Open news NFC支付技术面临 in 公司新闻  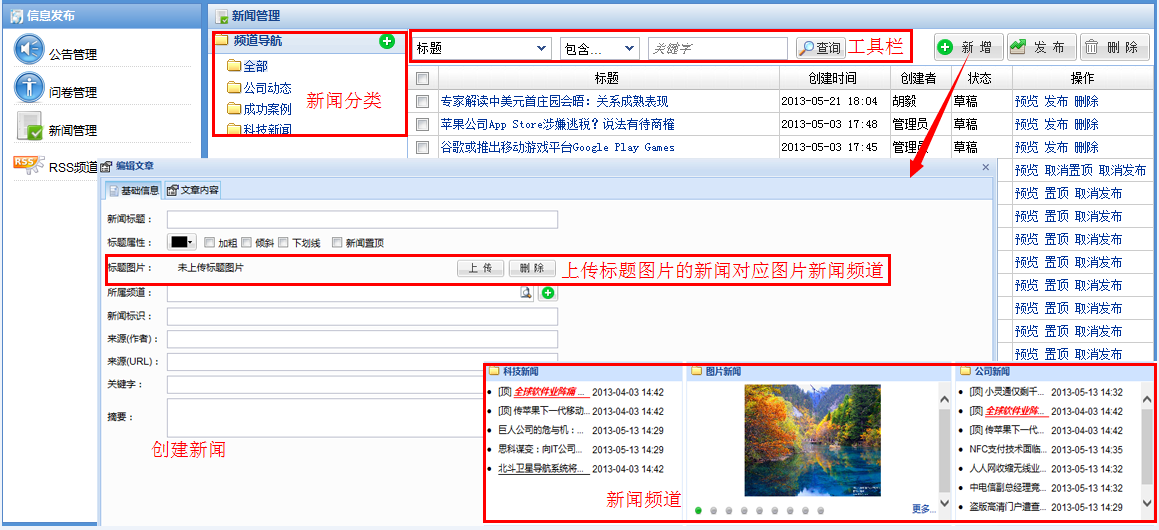(1007, 449)
